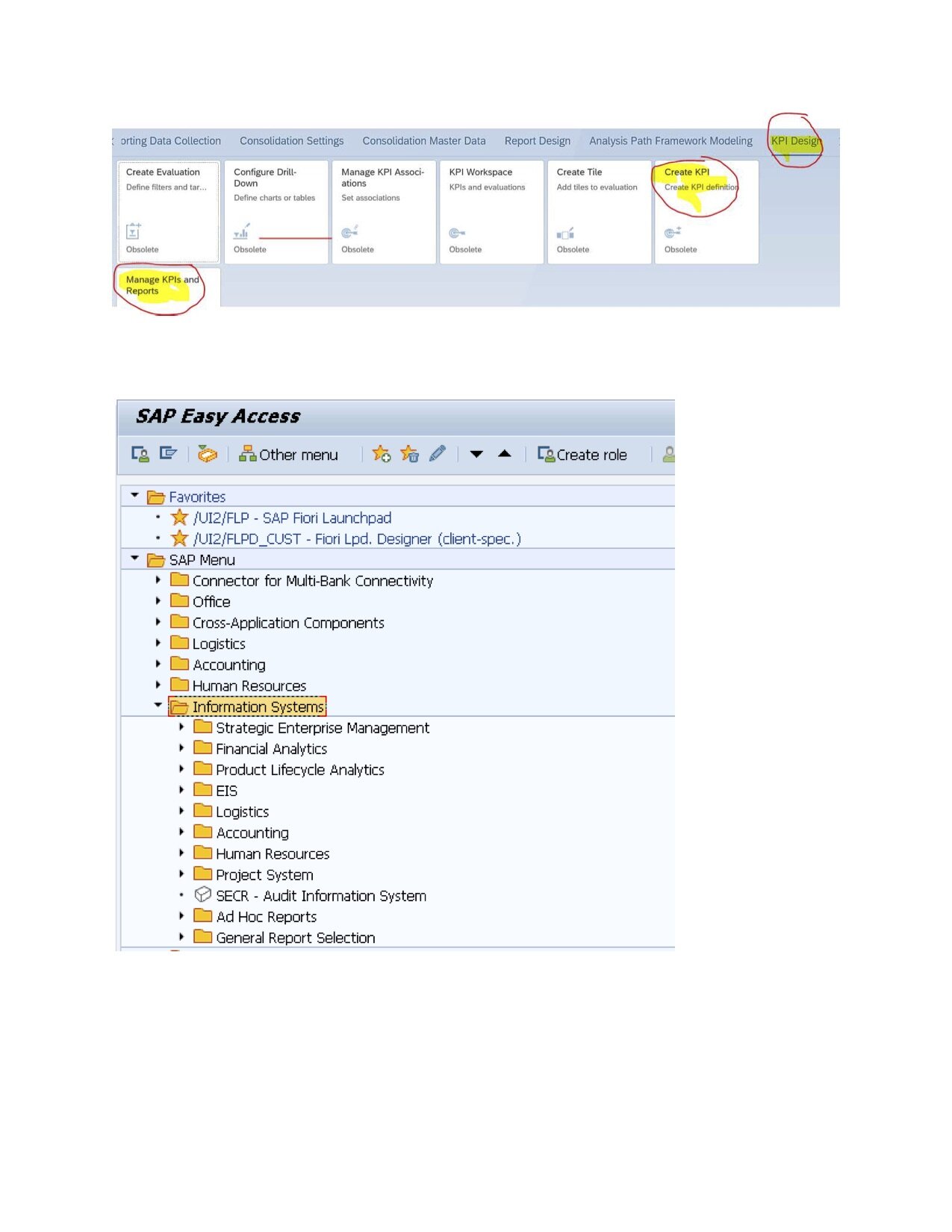952x1232 pixels.
Task: Open SAP Business Workplace icon
Action: [208, 454]
